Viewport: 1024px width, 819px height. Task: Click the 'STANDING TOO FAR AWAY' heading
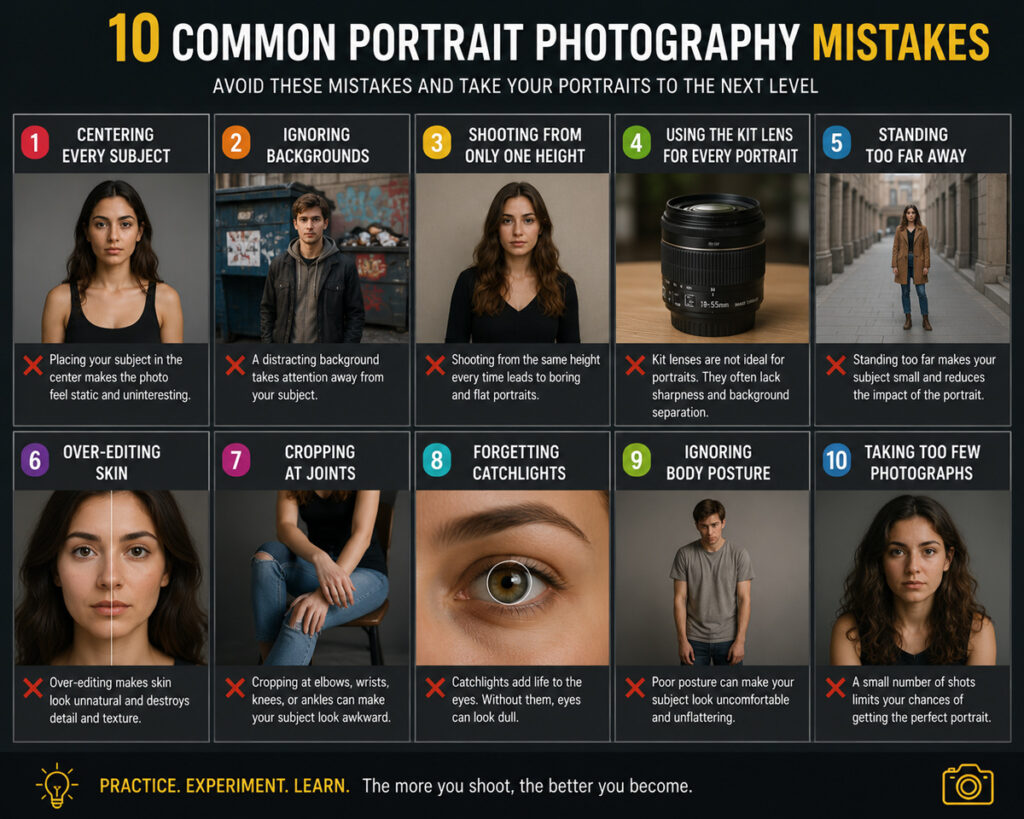click(x=916, y=145)
